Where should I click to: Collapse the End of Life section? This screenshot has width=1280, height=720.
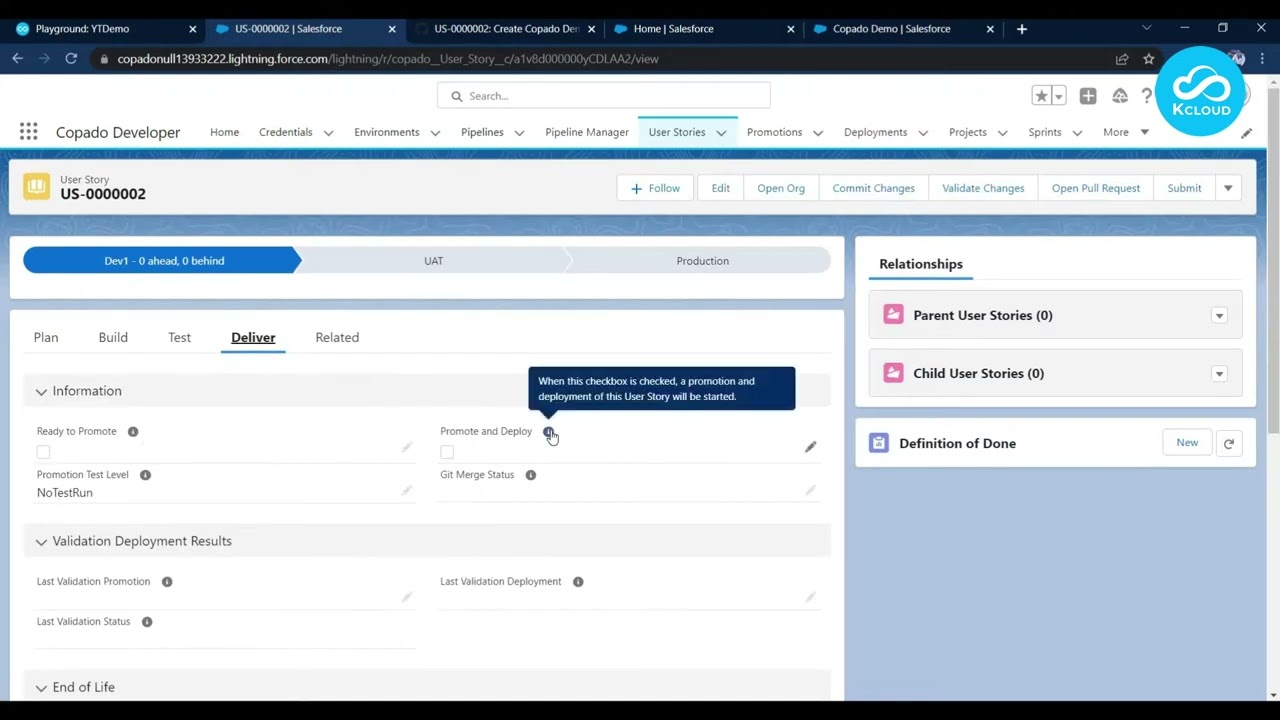pyautogui.click(x=75, y=687)
